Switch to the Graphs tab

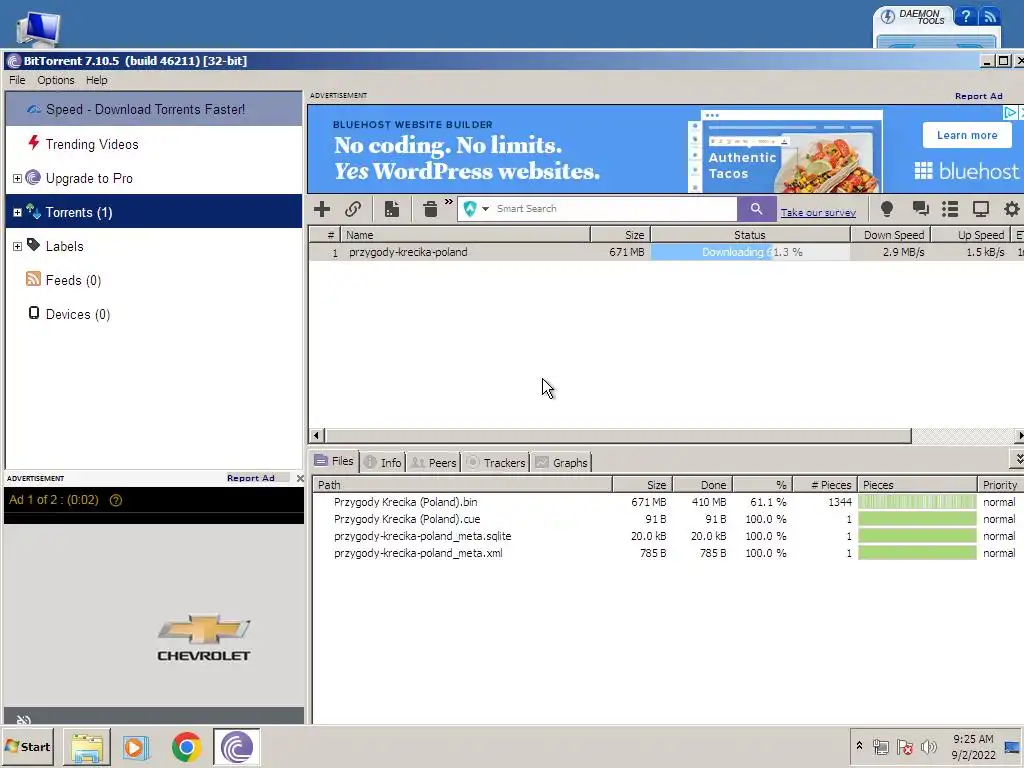click(x=562, y=462)
